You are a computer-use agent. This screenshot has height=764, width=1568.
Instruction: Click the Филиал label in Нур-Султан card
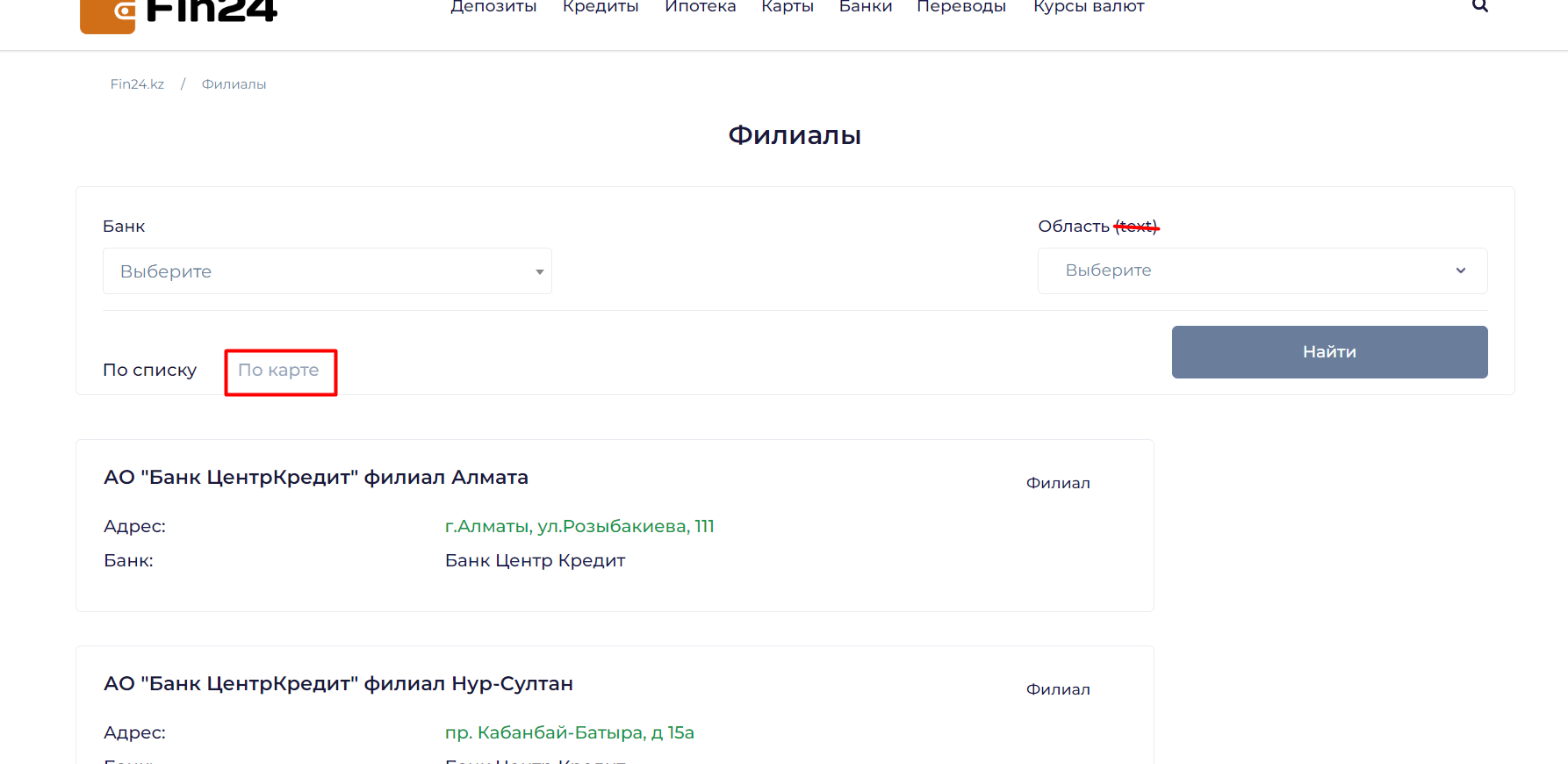tap(1058, 689)
